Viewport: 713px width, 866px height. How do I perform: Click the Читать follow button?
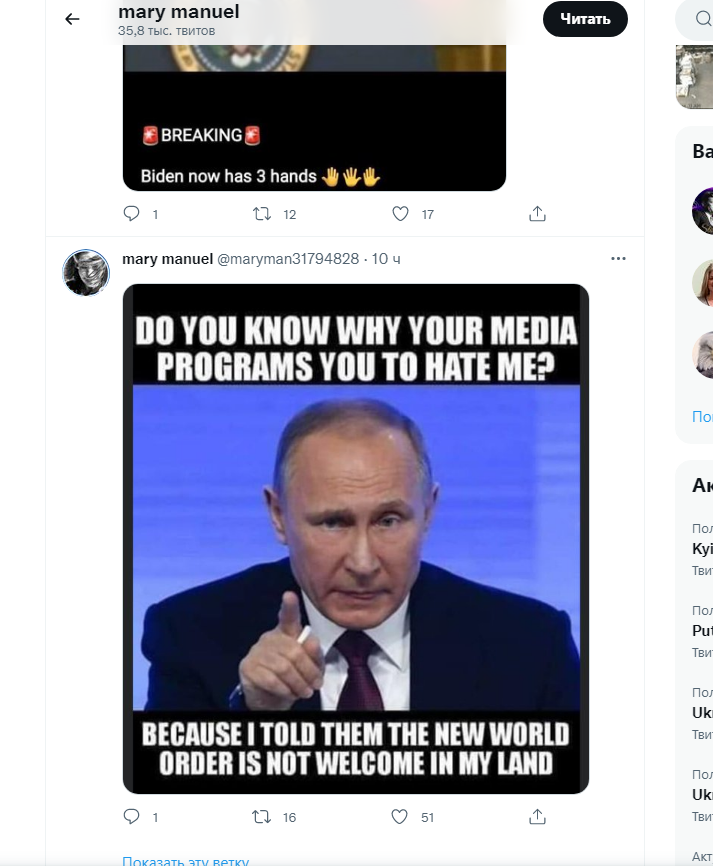coord(585,19)
